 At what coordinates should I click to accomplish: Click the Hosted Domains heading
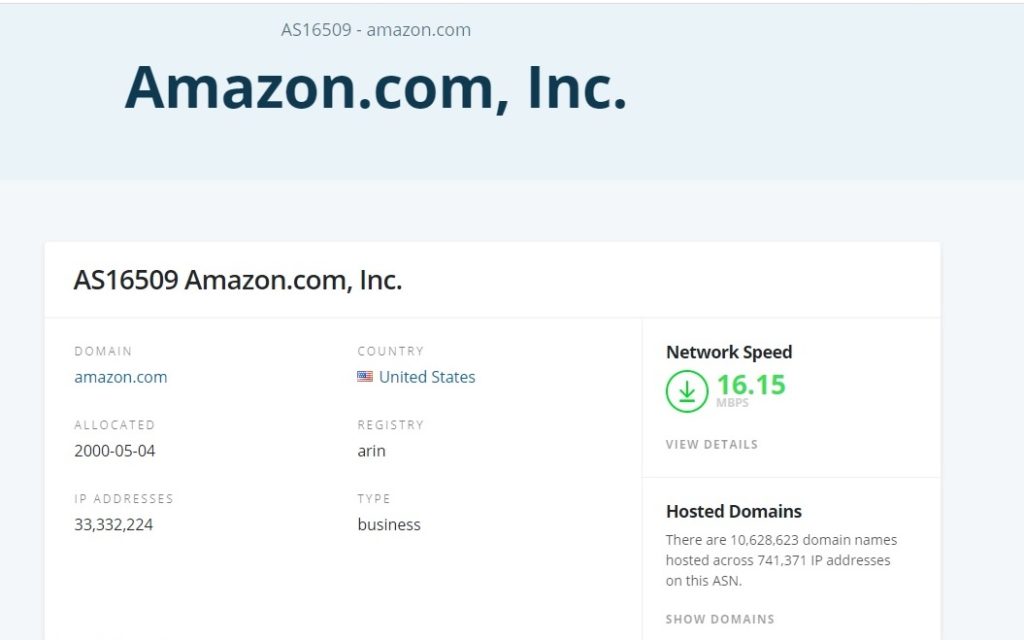pyautogui.click(x=733, y=511)
